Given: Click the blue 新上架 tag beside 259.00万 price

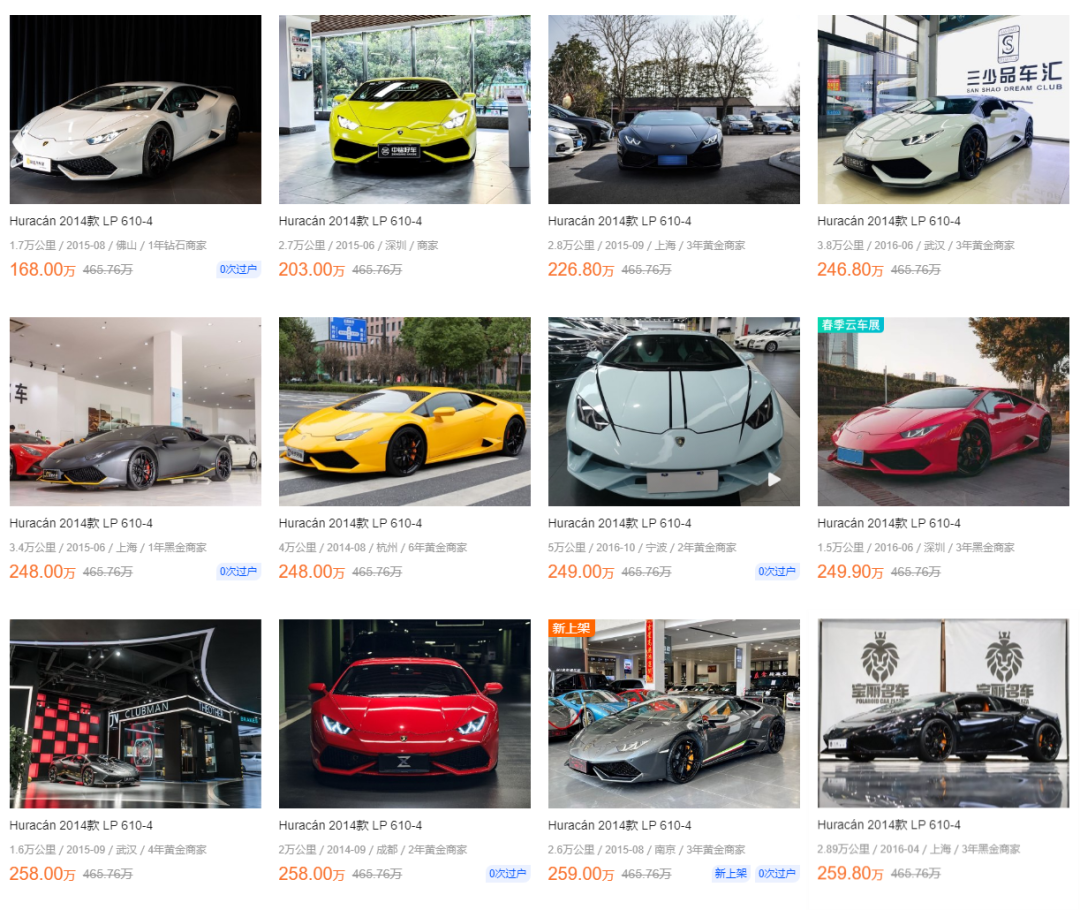Looking at the screenshot, I should click(730, 873).
